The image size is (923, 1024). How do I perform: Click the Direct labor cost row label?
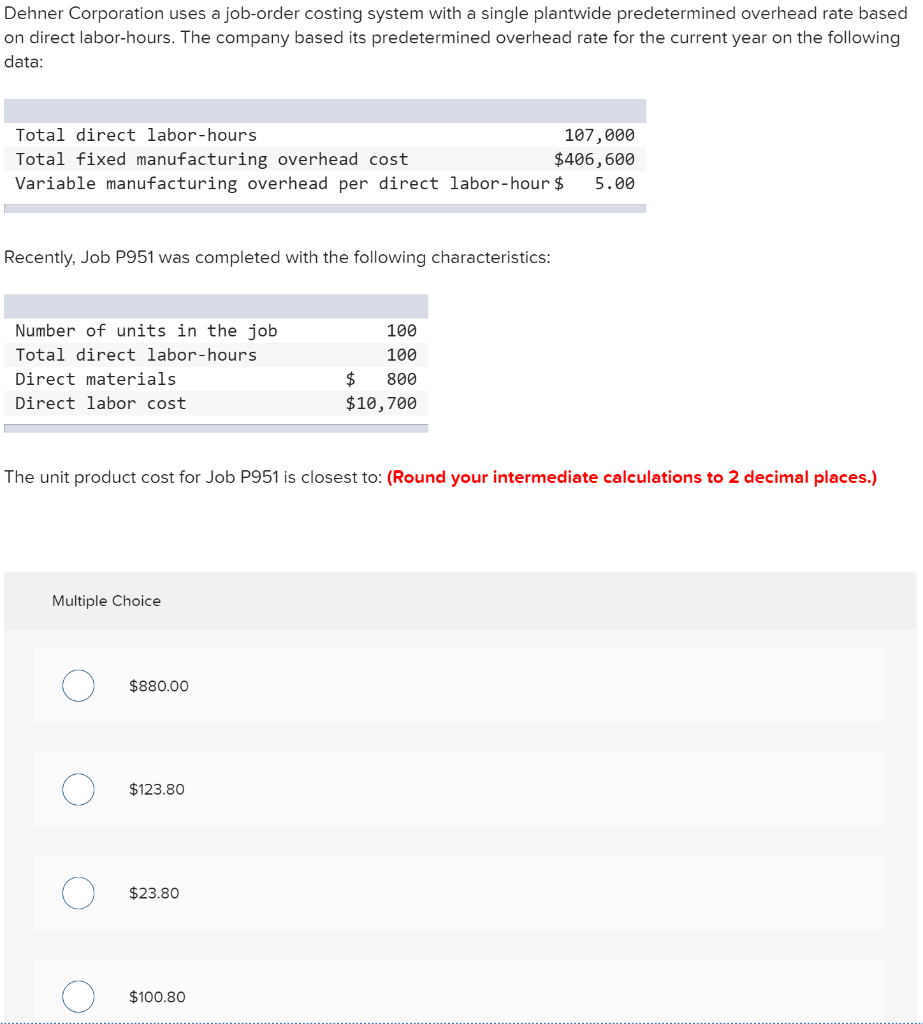point(101,404)
